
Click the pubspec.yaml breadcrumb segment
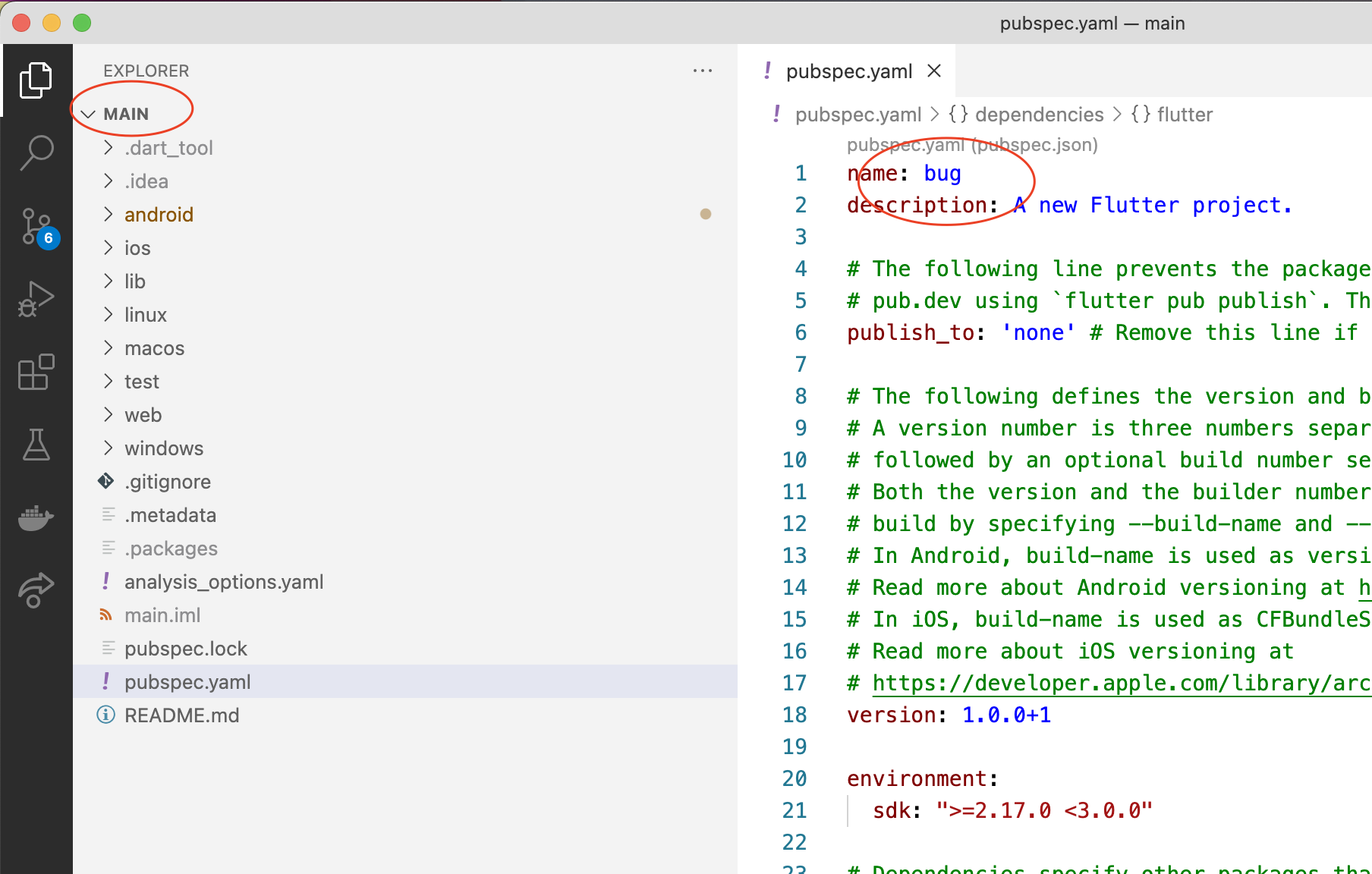tap(857, 115)
